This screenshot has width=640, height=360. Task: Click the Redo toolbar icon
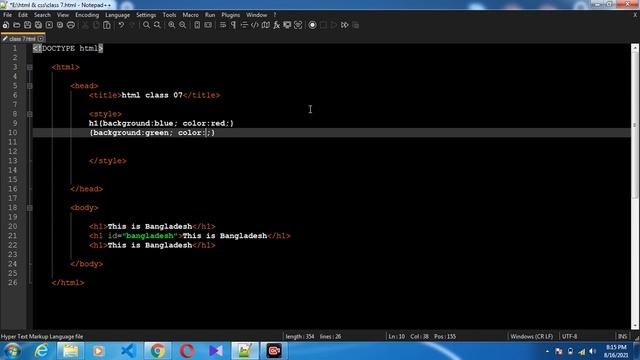pyautogui.click(x=132, y=25)
